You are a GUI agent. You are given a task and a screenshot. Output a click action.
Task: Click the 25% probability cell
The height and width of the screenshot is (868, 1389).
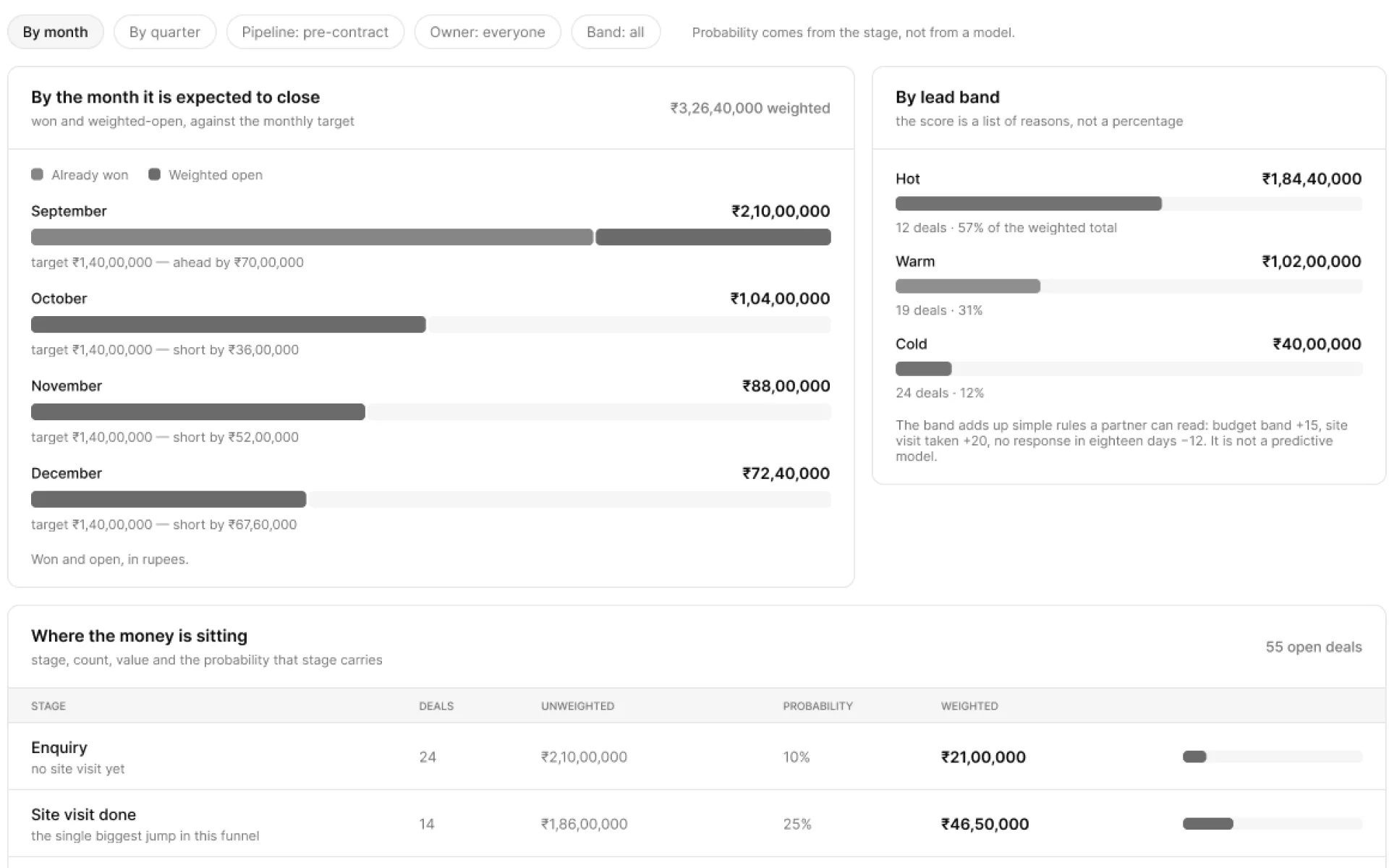pos(797,824)
